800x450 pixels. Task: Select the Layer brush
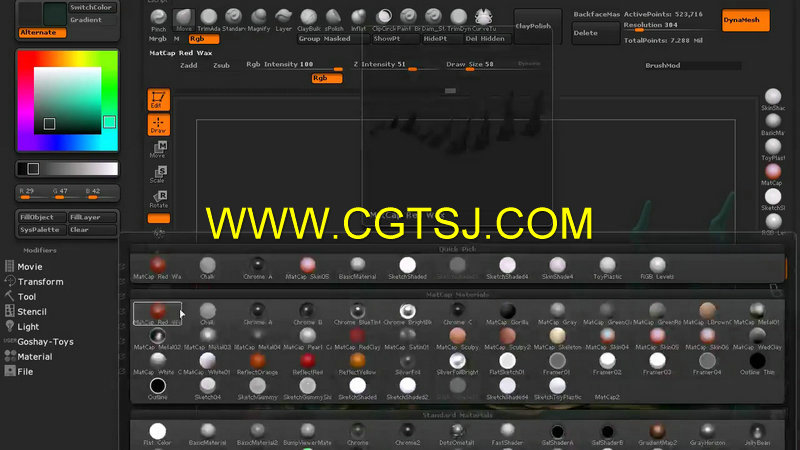(284, 18)
